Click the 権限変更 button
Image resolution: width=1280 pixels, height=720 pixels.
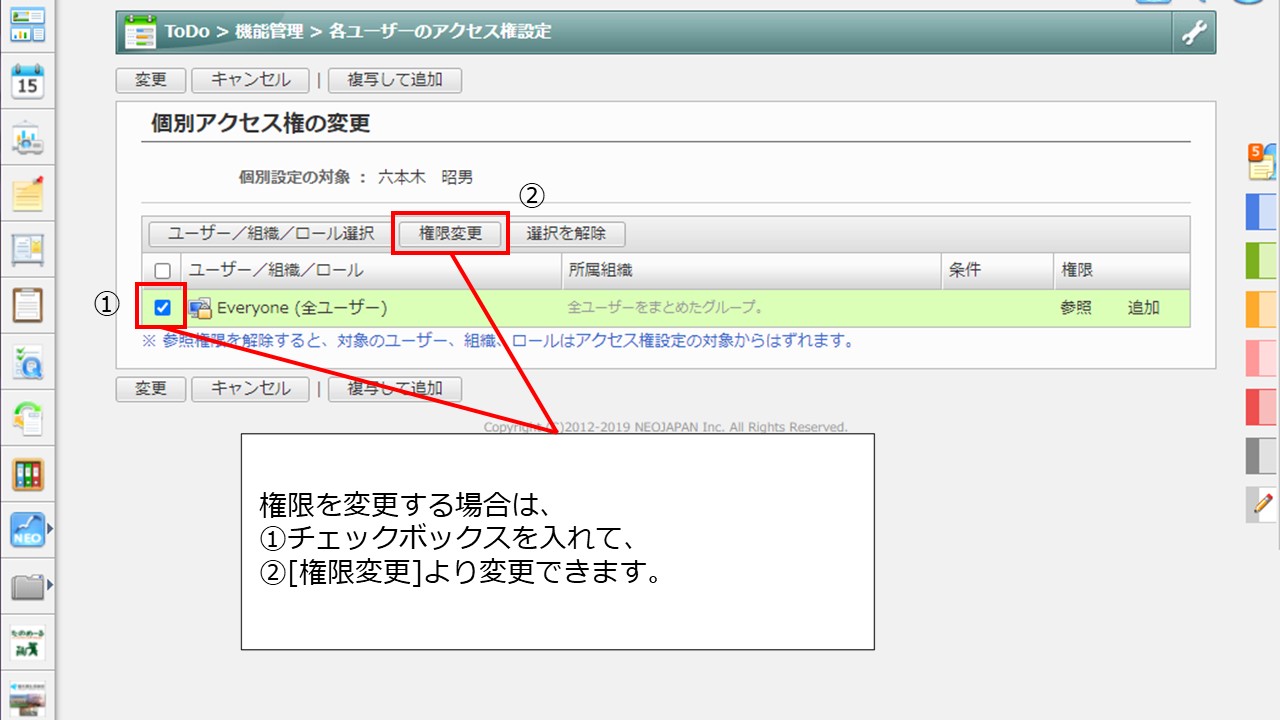pyautogui.click(x=450, y=234)
